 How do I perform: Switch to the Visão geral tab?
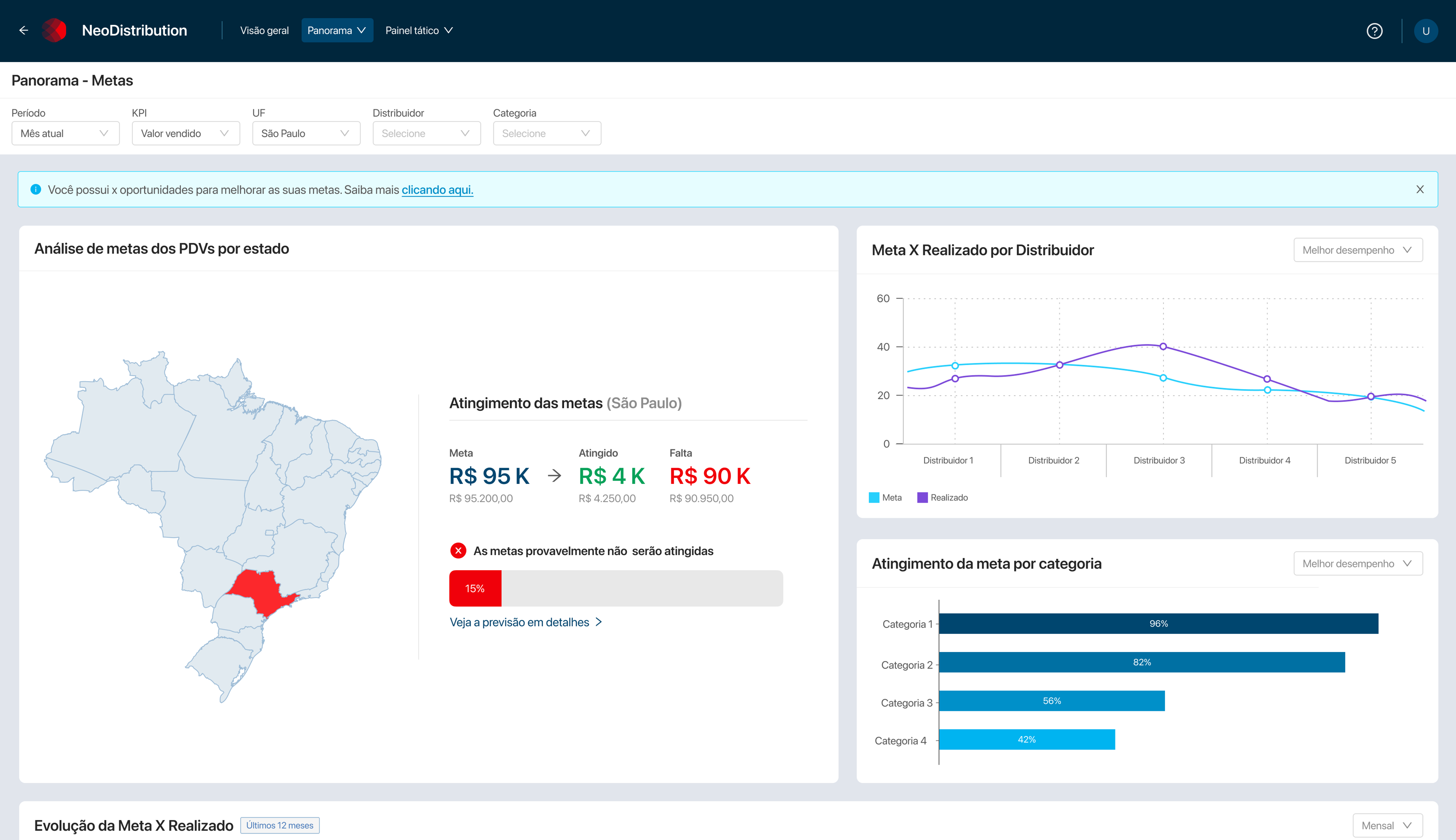pyautogui.click(x=264, y=30)
